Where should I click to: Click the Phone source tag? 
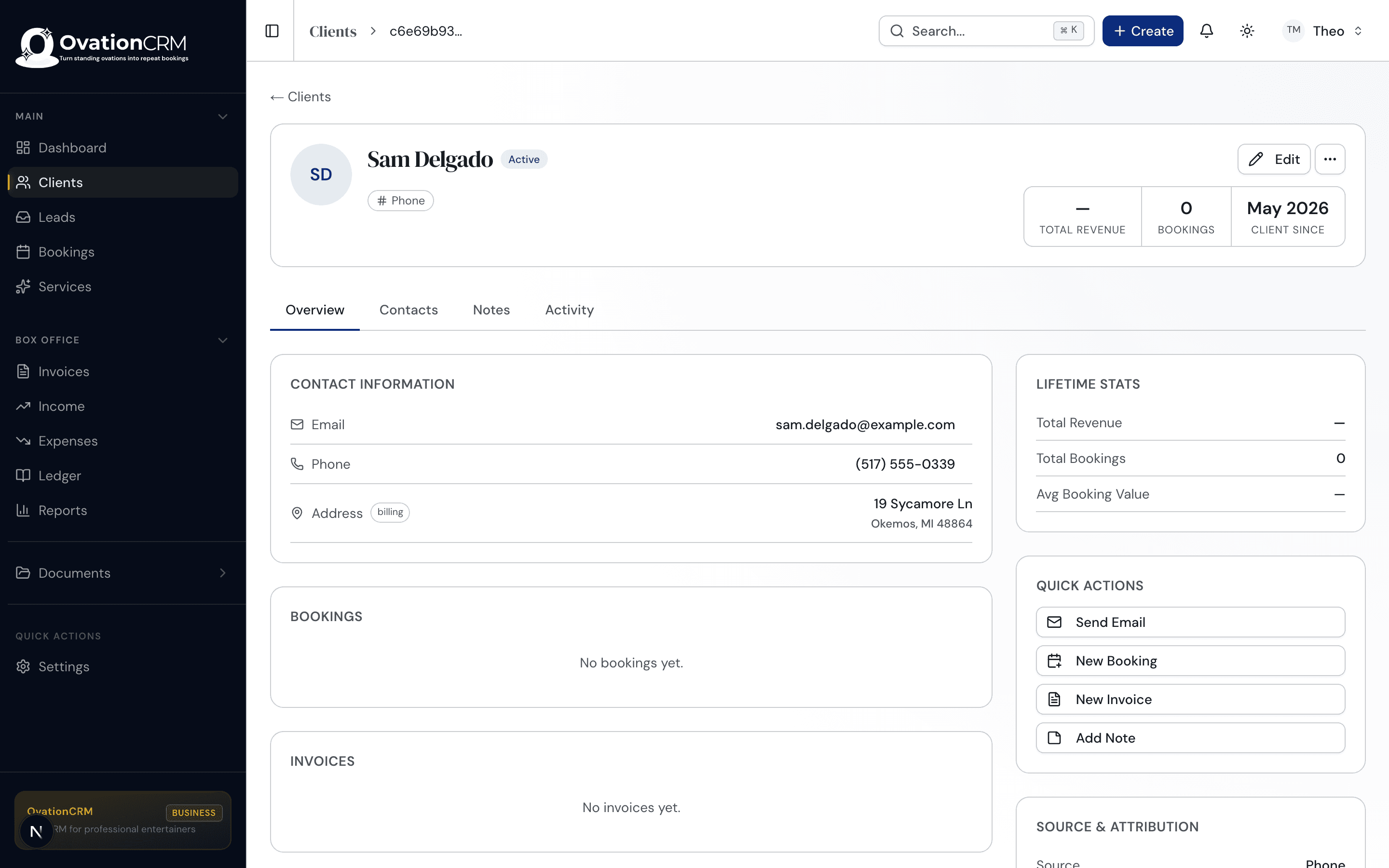click(x=401, y=200)
